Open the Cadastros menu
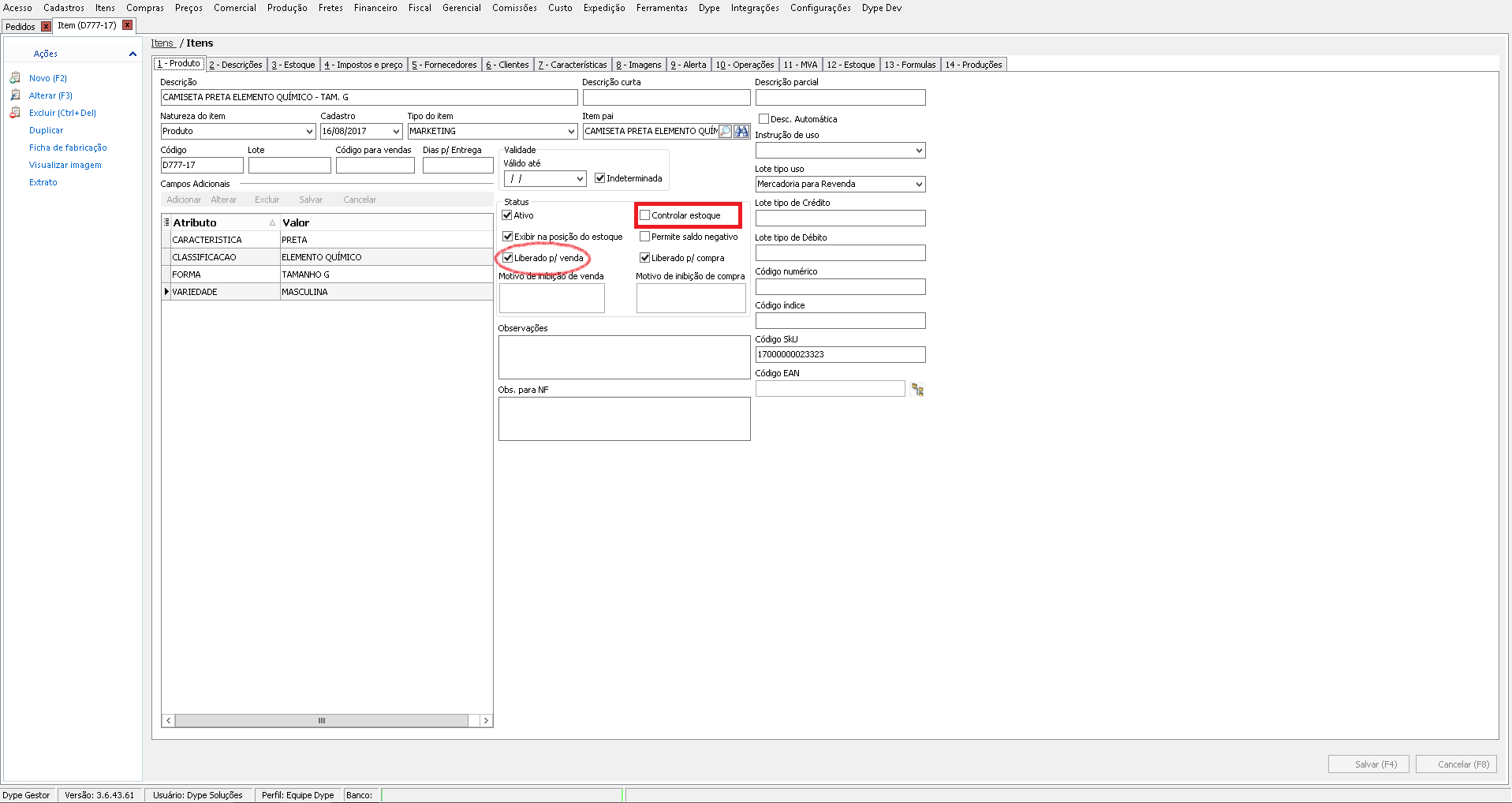Screen dimensions: 1512x803 click(x=64, y=8)
